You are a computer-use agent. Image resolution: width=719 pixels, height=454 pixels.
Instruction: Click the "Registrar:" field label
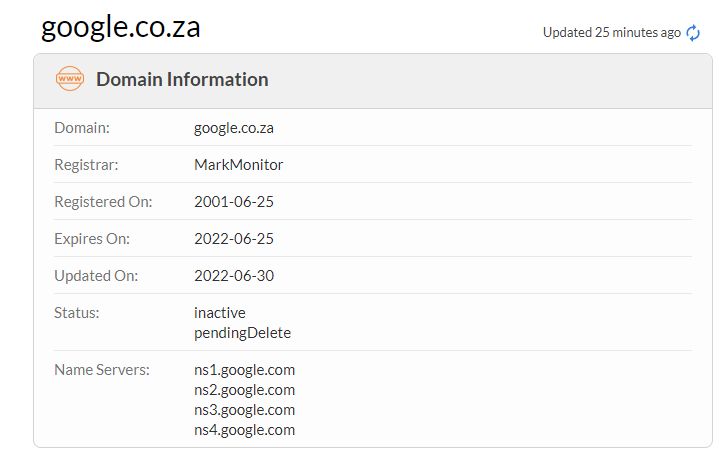tap(86, 165)
